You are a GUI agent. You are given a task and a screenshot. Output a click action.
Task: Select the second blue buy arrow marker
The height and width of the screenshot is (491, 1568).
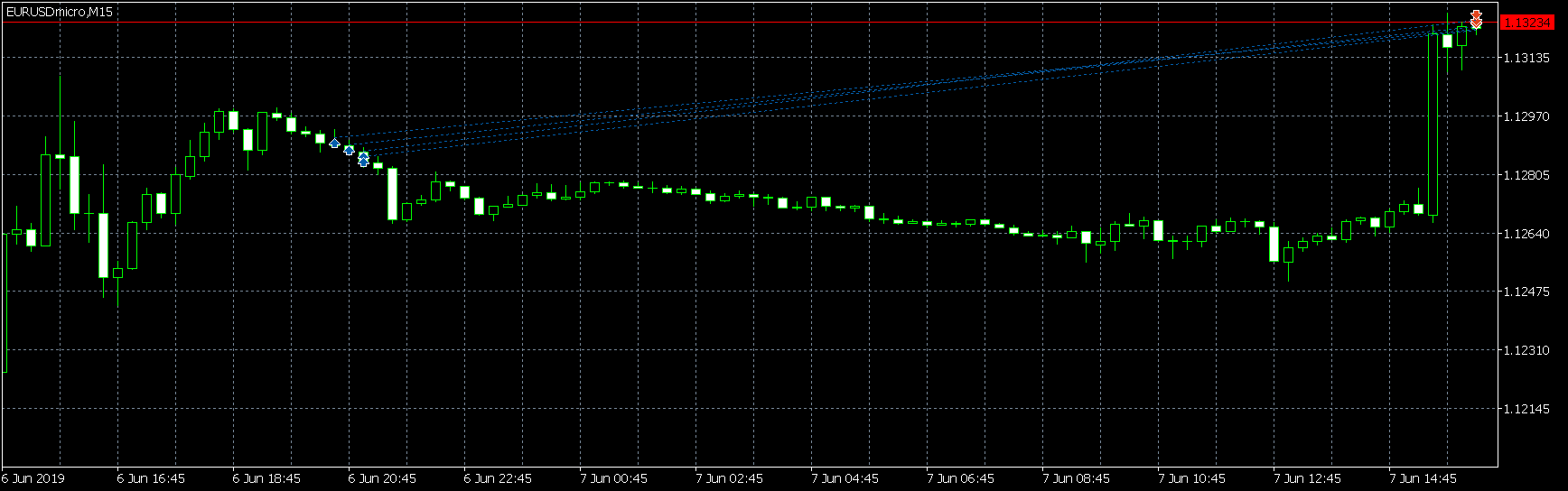[x=350, y=150]
